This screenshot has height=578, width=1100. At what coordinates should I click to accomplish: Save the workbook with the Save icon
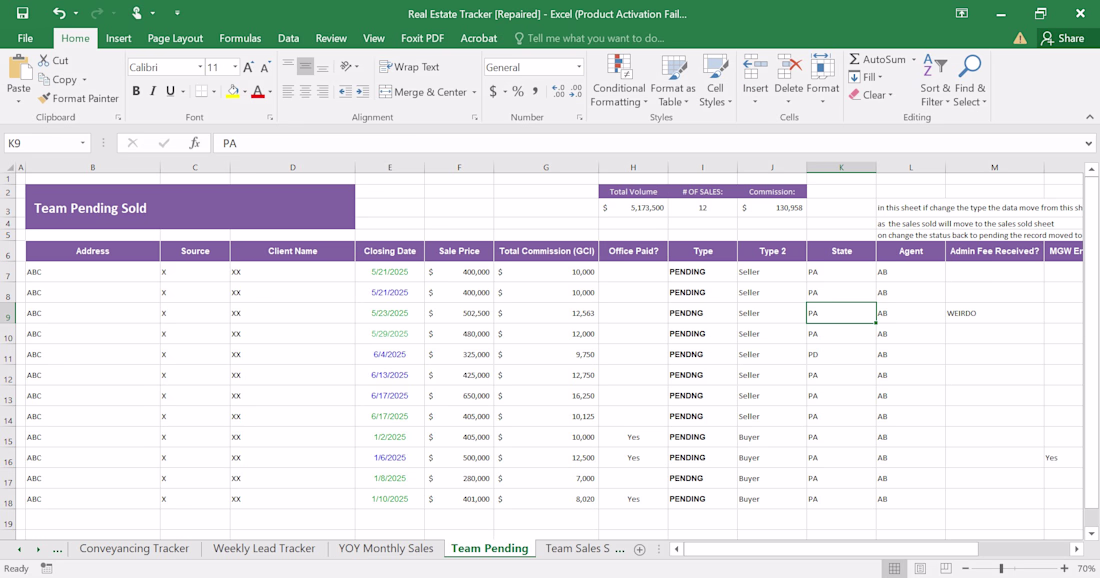tap(22, 13)
